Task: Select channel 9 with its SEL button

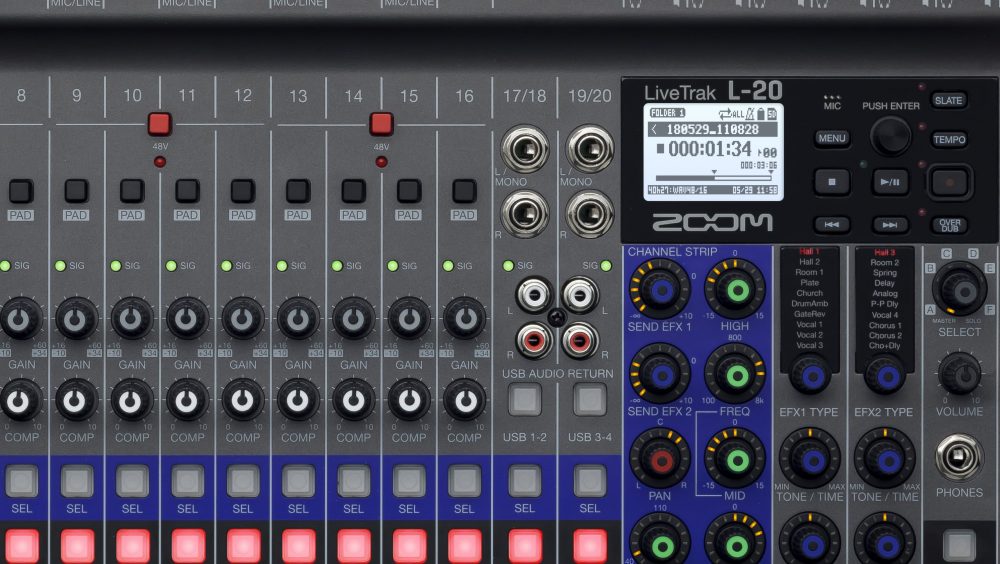Action: [77, 481]
